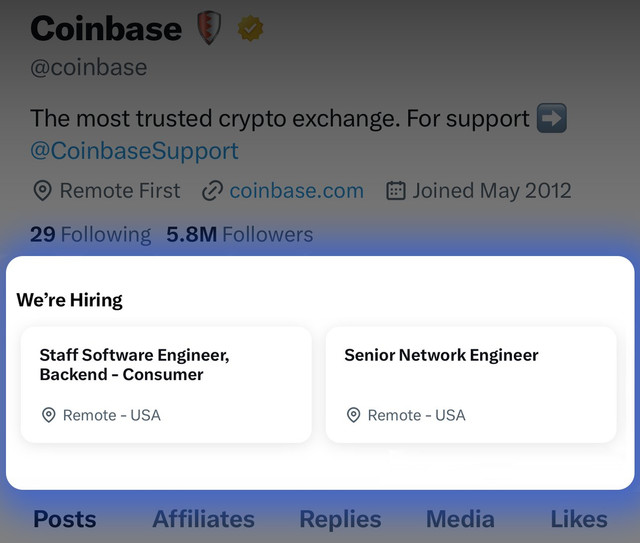Open Staff Software Engineer, Backend job card
The width and height of the screenshot is (640, 543).
pos(166,385)
